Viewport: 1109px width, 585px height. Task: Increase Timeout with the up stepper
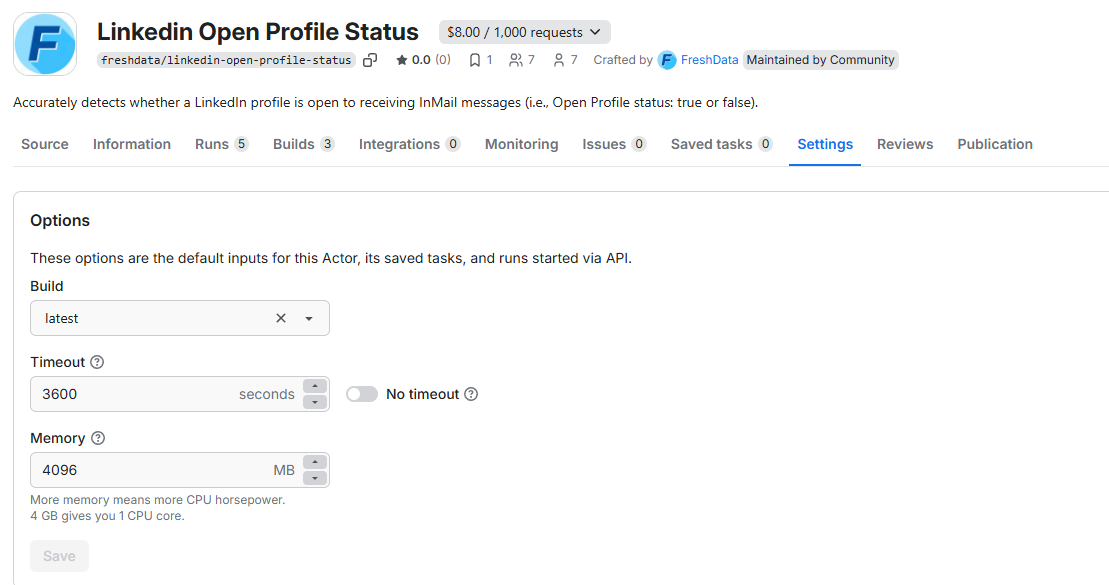click(x=315, y=386)
